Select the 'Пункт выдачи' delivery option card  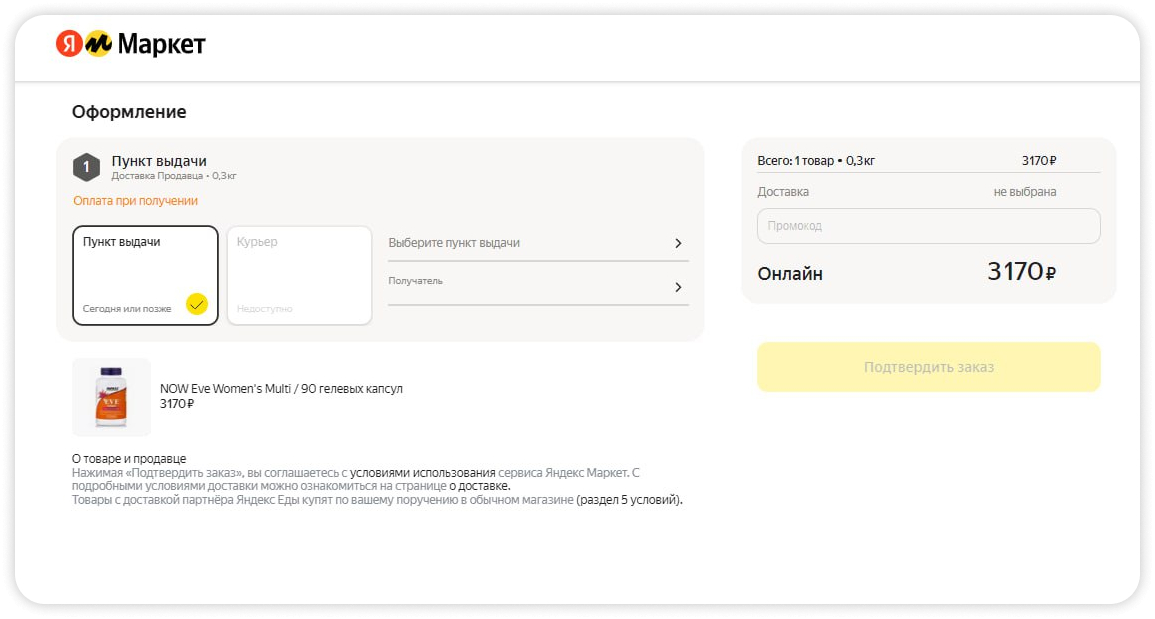coord(145,275)
